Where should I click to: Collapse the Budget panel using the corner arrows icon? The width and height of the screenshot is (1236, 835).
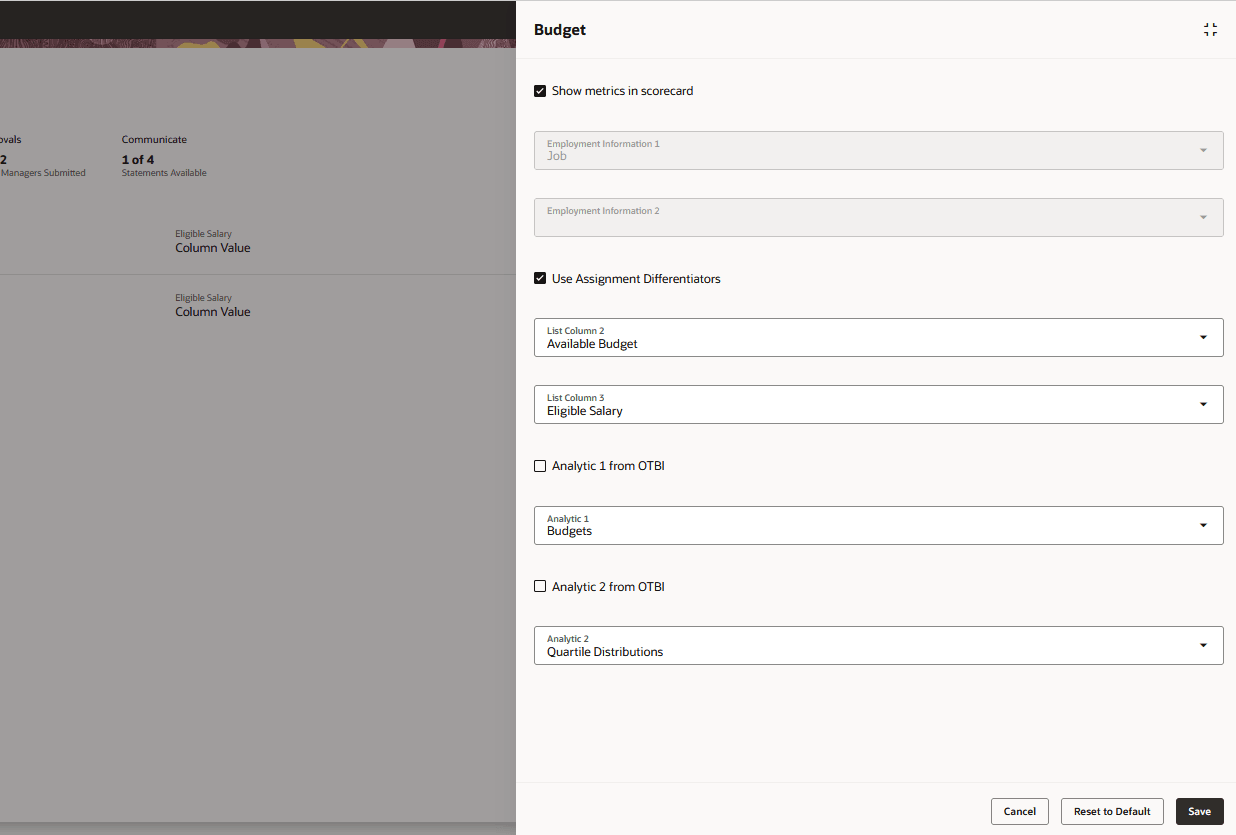pos(1210,29)
